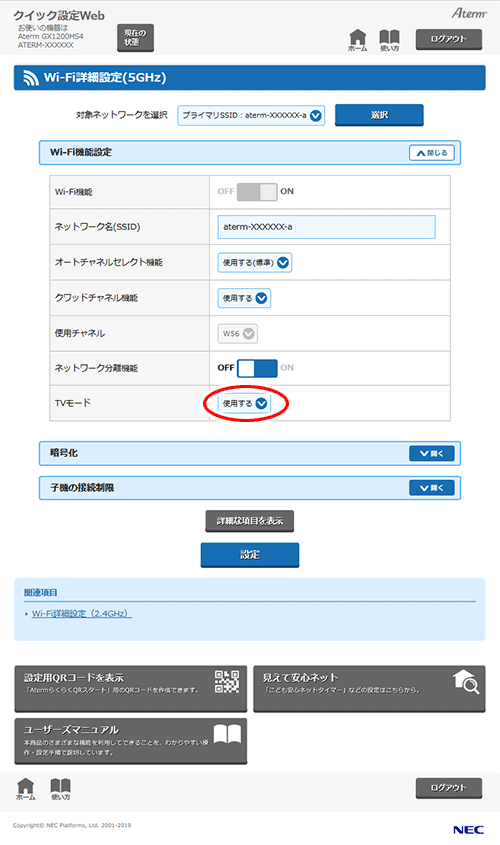This screenshot has height=845, width=500.
Task: Click the 関連項目 heading text
Action: (40, 593)
